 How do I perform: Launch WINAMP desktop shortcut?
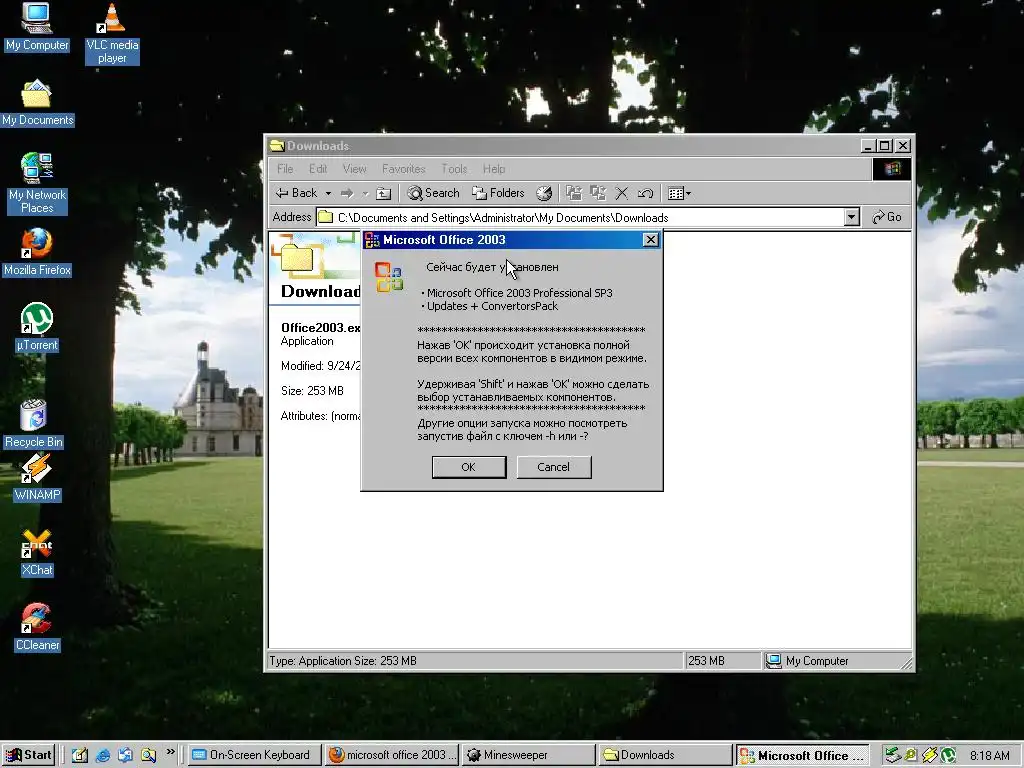pos(37,478)
